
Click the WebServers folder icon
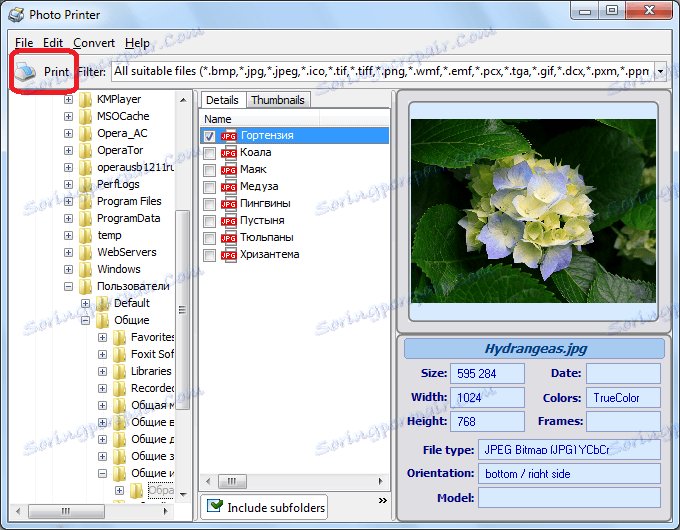point(84,253)
